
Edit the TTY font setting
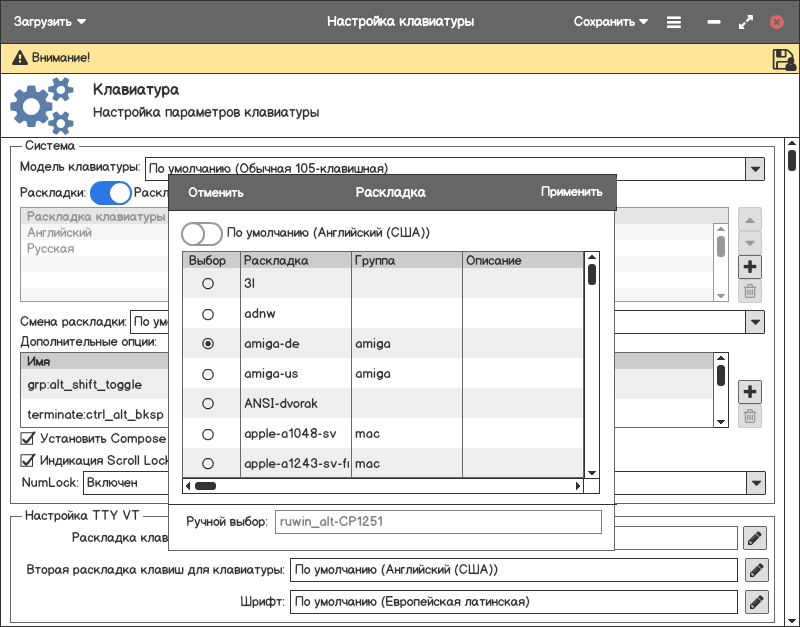755,602
